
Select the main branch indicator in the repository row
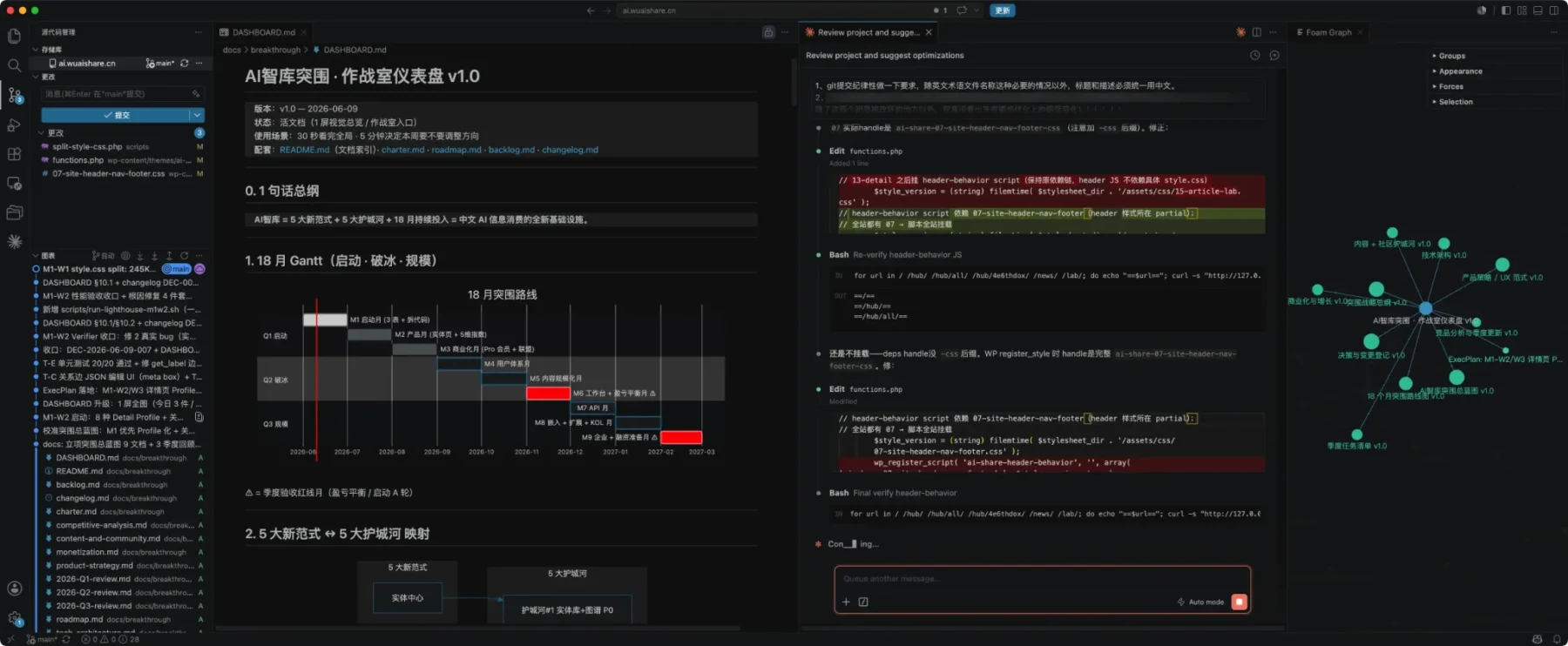tap(160, 64)
